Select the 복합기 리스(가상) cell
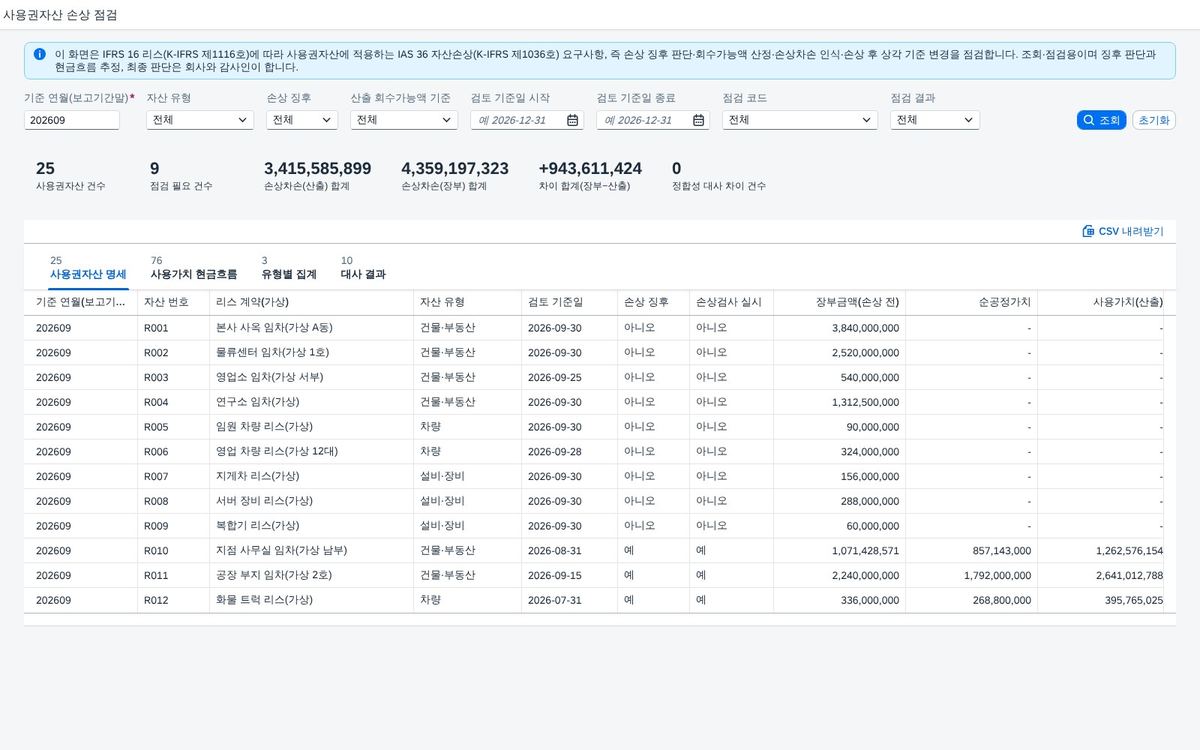Screen dimensions: 1200x750 [312, 526]
